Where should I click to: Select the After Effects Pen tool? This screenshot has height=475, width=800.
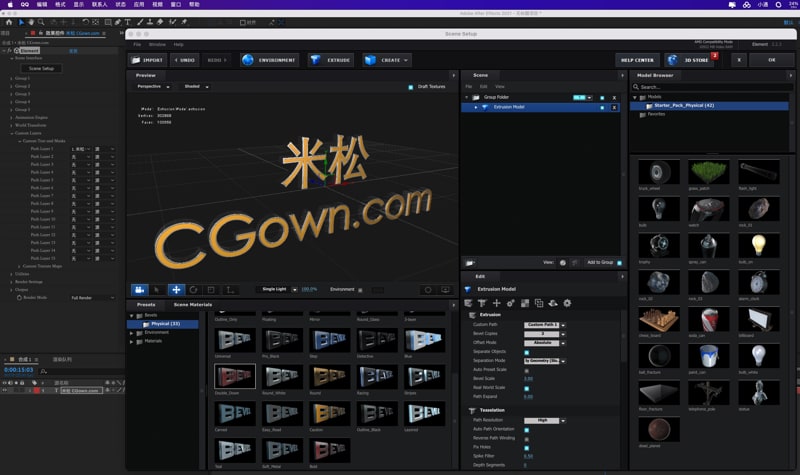click(x=118, y=22)
